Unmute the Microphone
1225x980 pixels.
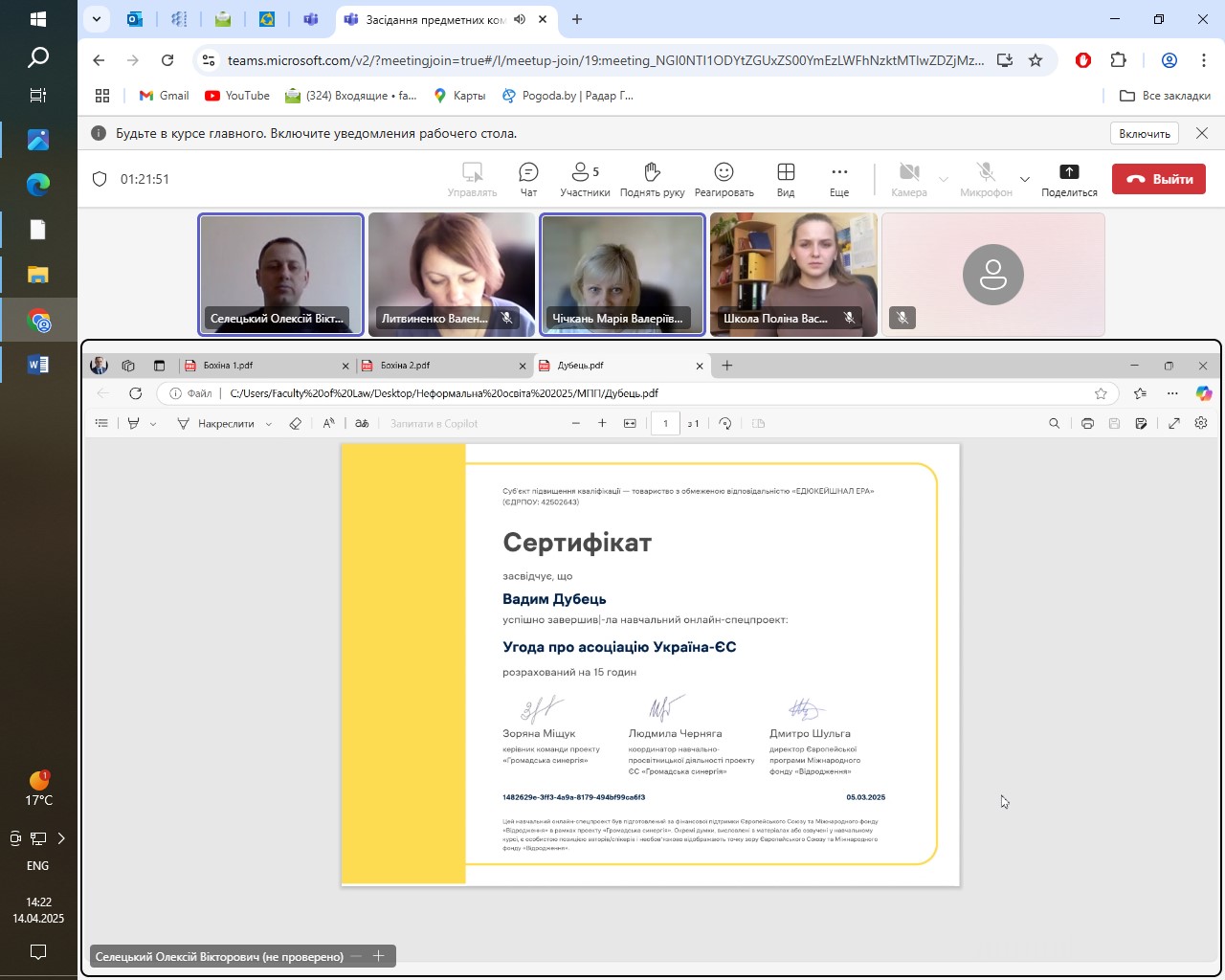[986, 178]
